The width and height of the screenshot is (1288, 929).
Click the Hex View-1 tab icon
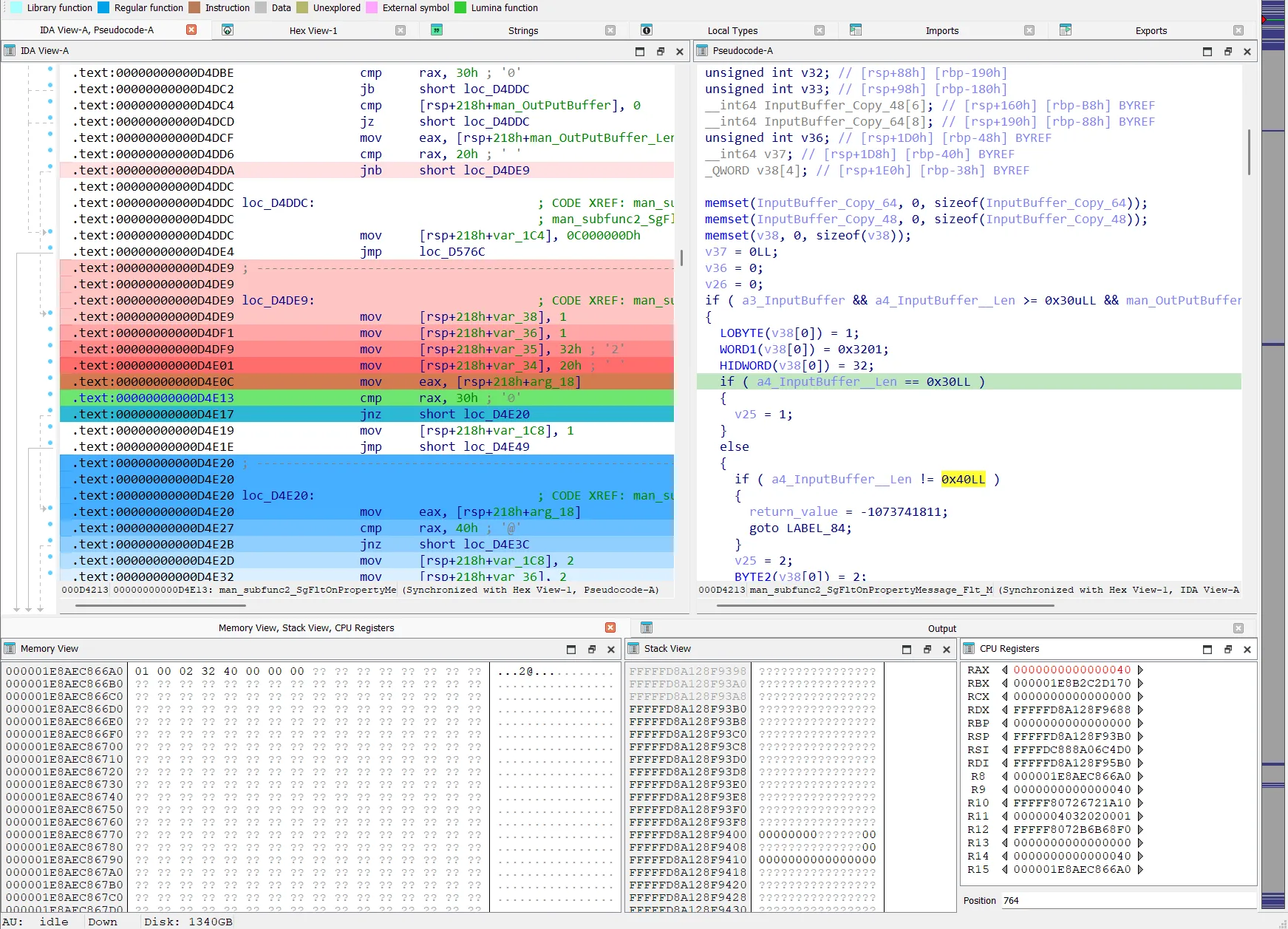pos(228,30)
